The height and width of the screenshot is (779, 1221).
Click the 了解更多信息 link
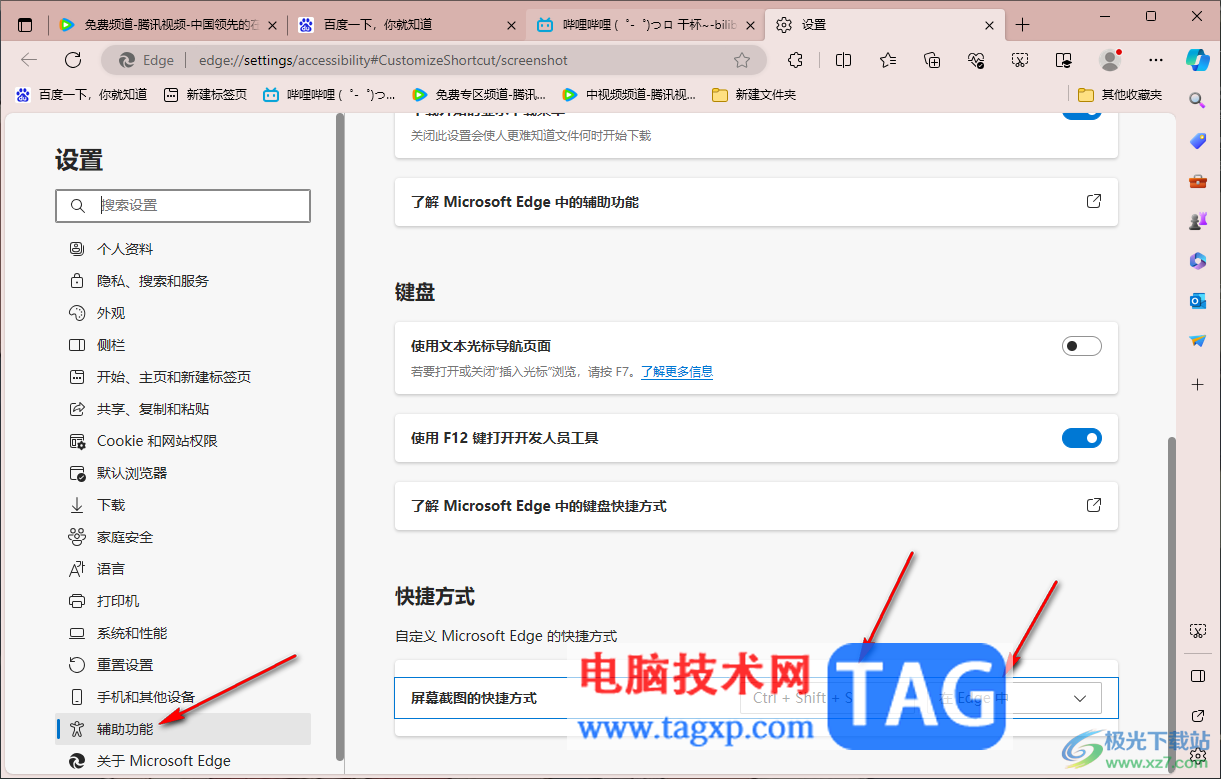pos(676,372)
